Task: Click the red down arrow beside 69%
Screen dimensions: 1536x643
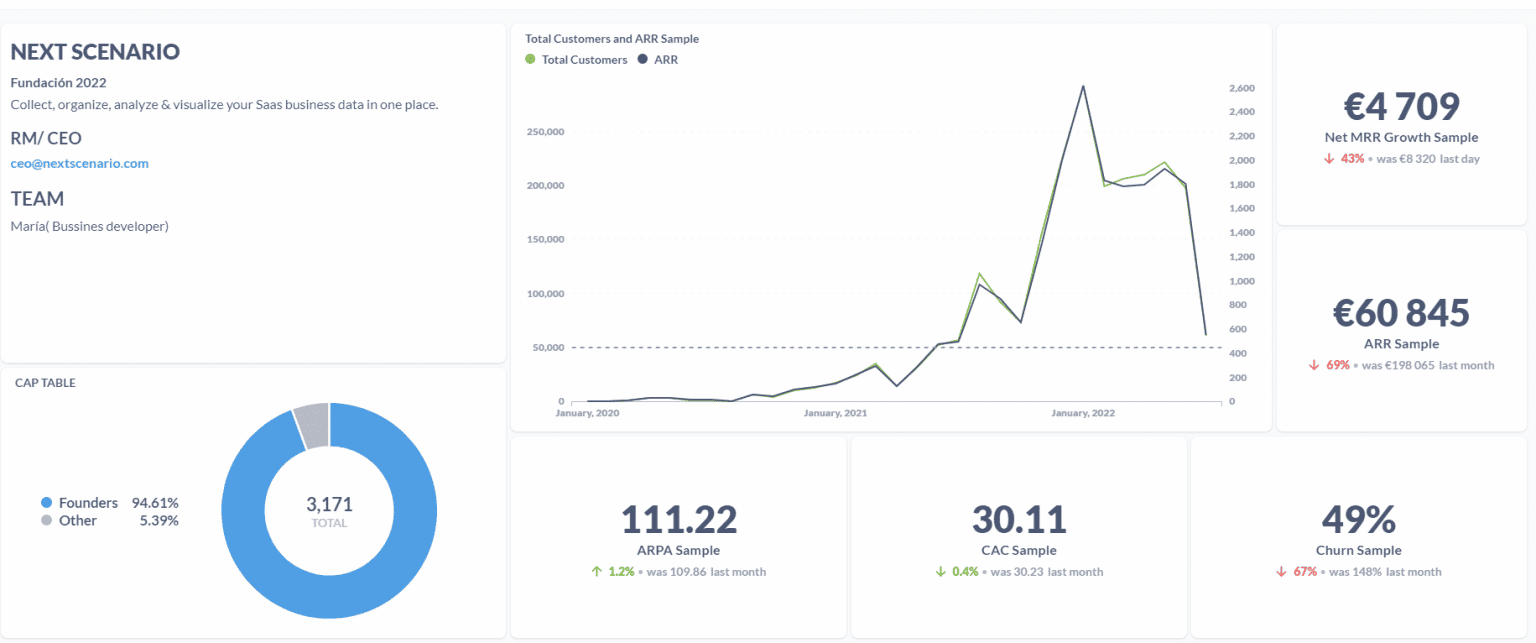Action: tap(1314, 366)
